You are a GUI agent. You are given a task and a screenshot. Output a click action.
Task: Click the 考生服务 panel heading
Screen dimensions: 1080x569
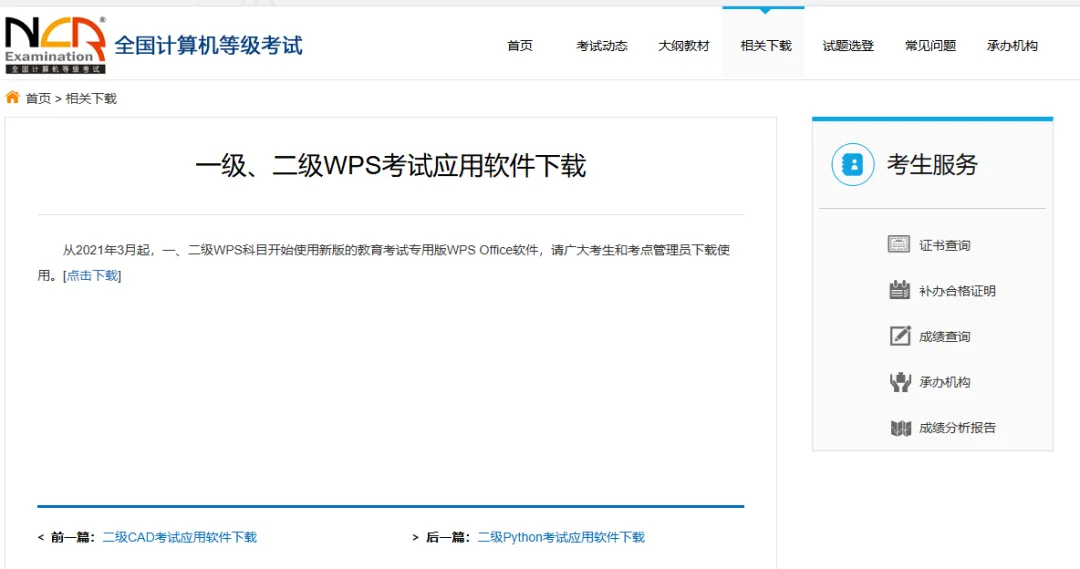point(932,165)
